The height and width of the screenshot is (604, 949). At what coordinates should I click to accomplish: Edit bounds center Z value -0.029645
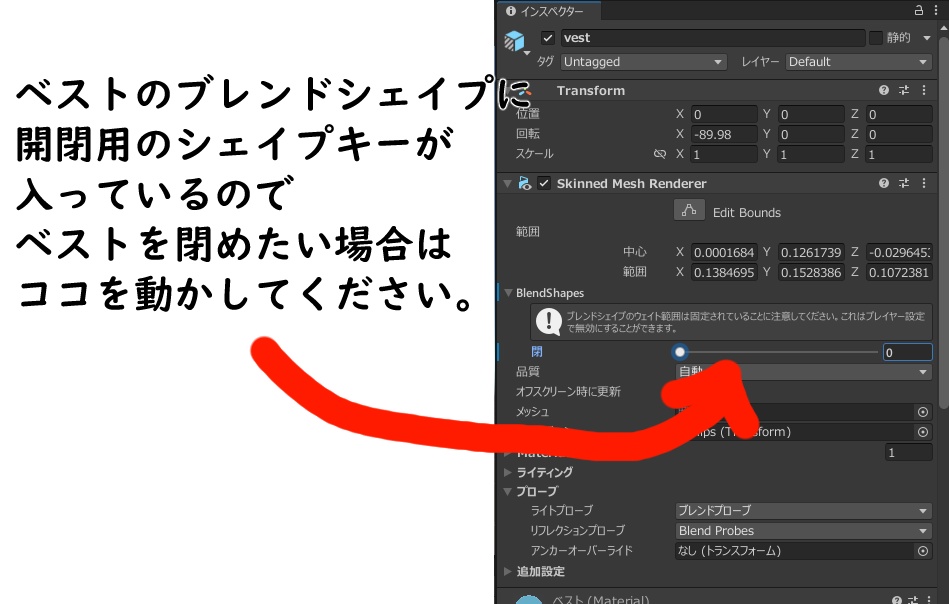point(899,252)
